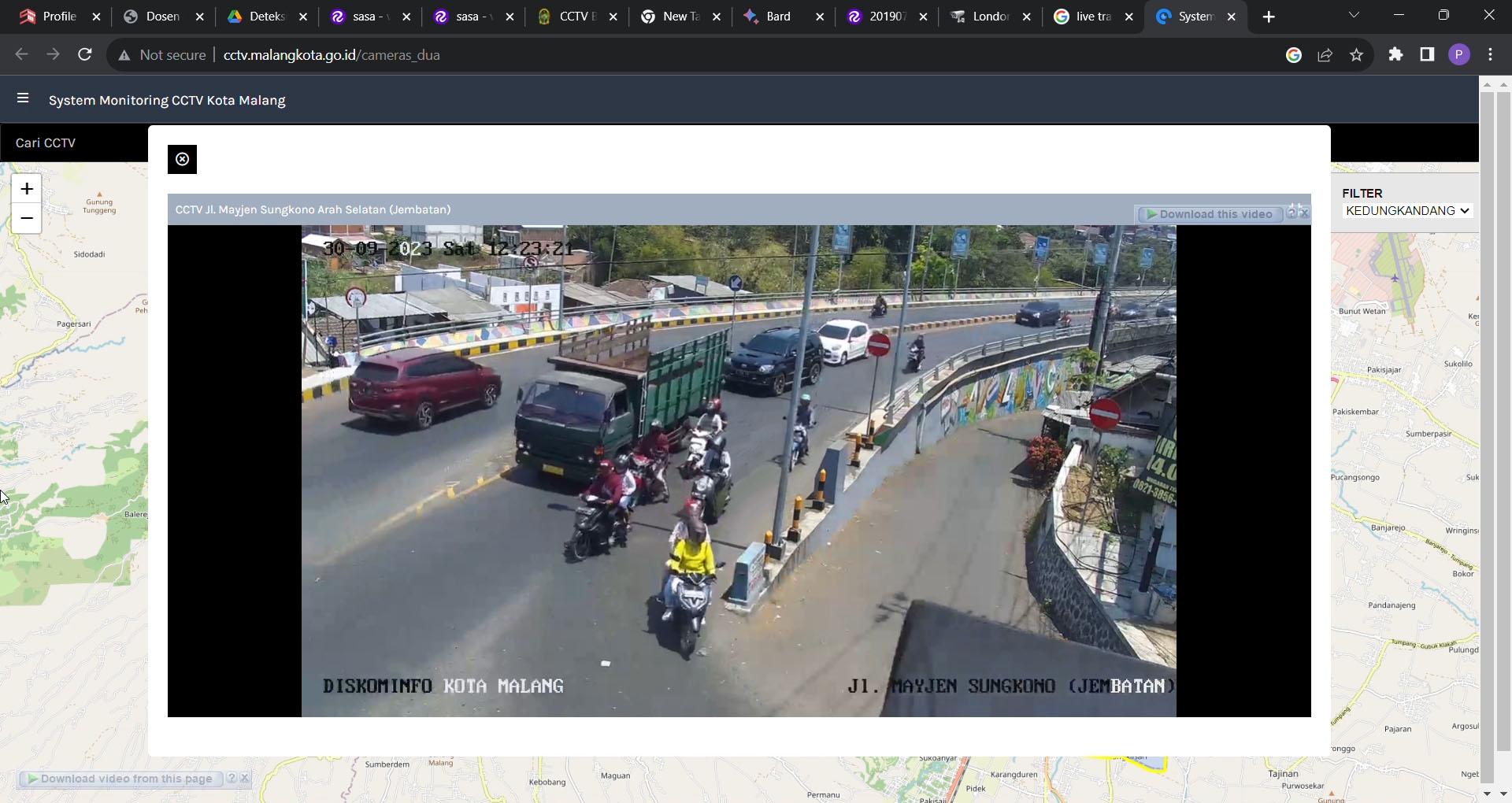Close the Bard tab

click(x=820, y=17)
